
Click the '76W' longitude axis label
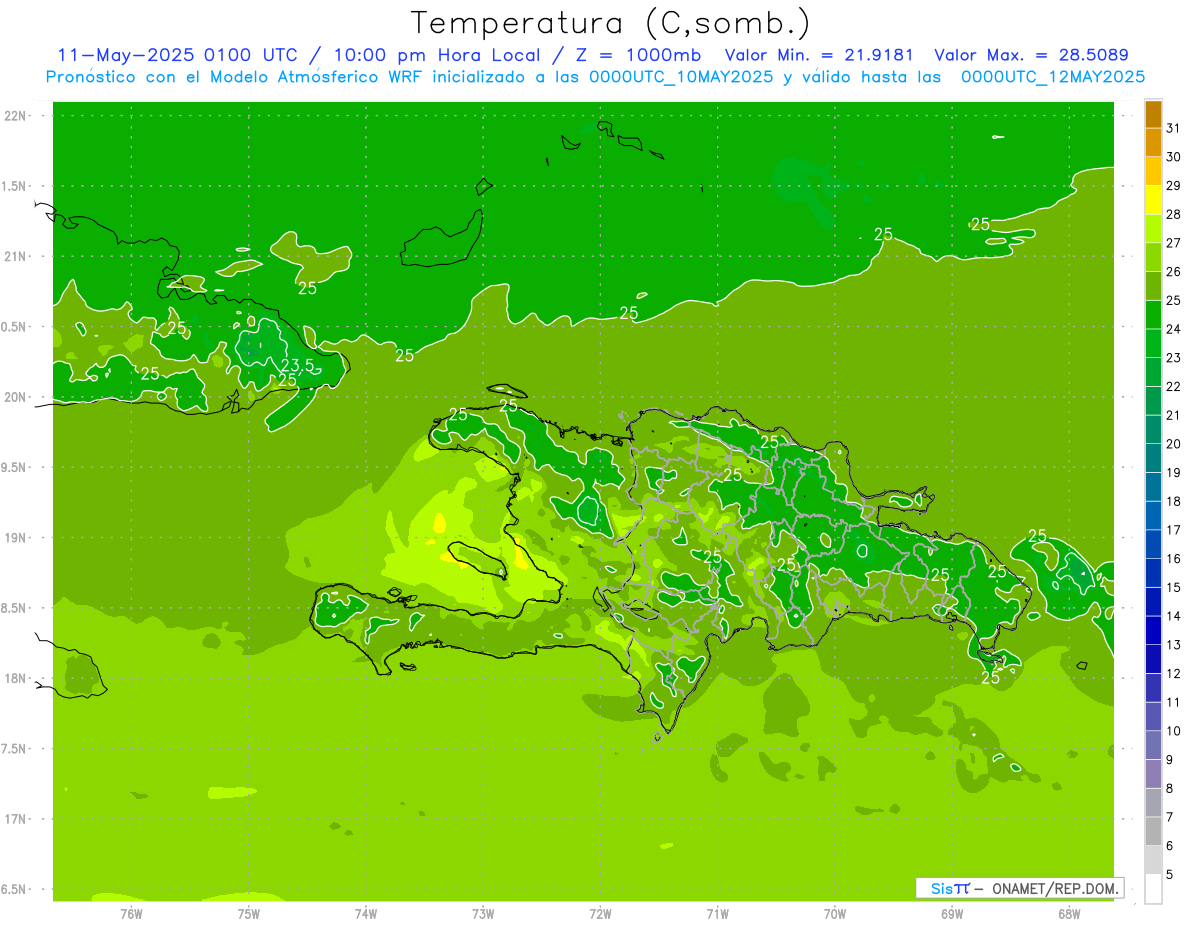131,913
